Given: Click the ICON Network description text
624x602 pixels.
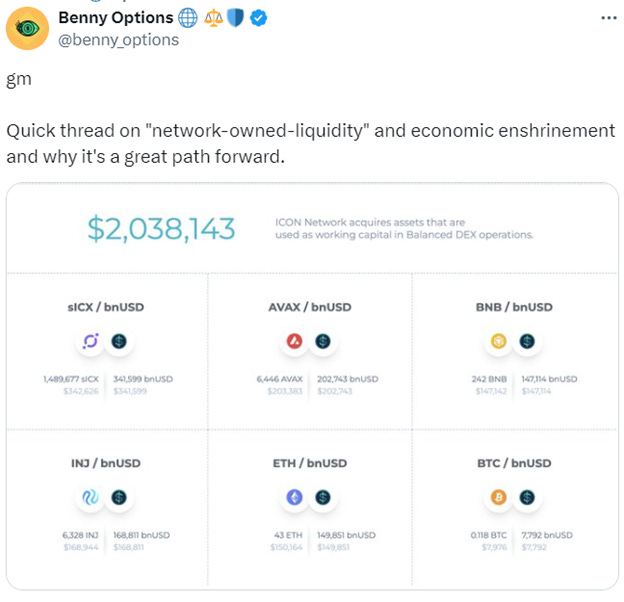Looking at the screenshot, I should (403, 229).
